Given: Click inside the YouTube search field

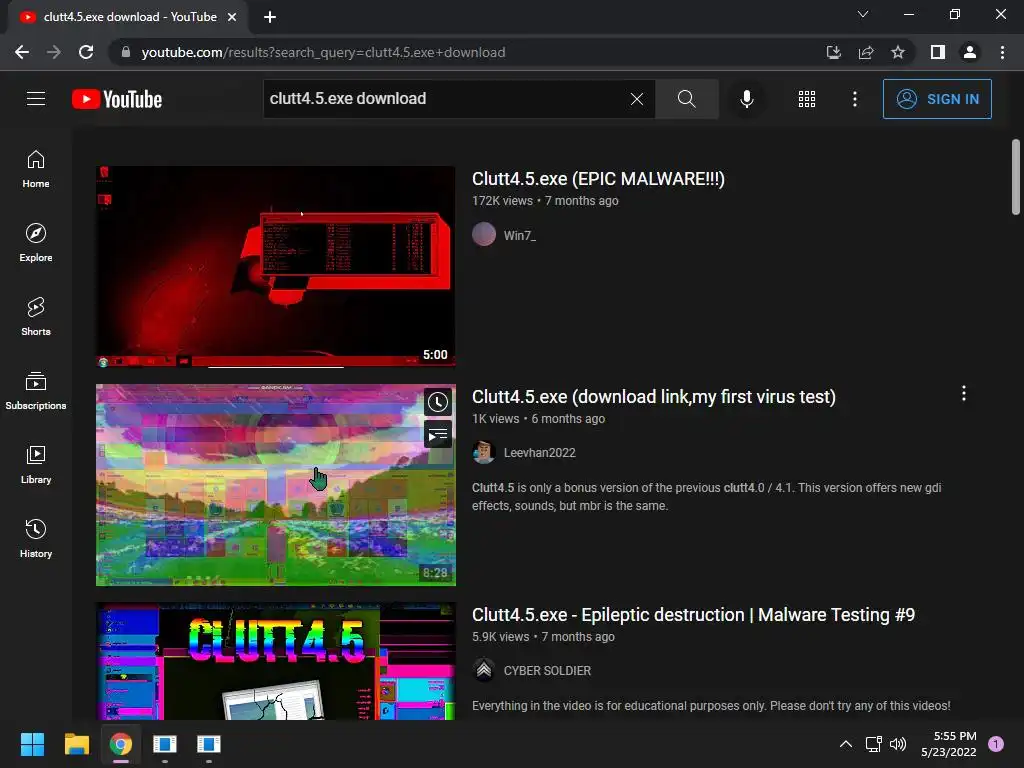Looking at the screenshot, I should click(x=444, y=99).
